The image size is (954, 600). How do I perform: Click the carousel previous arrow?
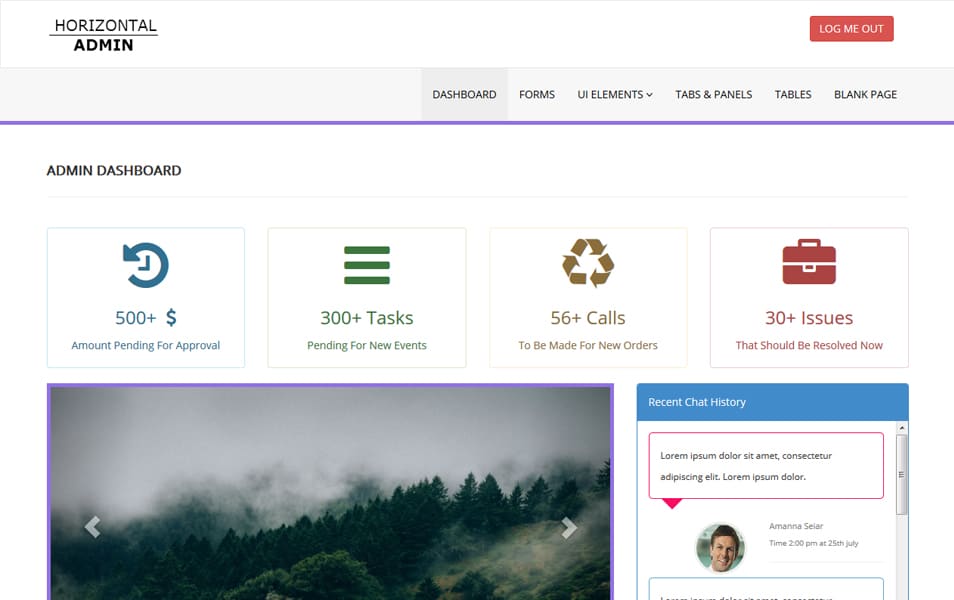pyautogui.click(x=91, y=527)
